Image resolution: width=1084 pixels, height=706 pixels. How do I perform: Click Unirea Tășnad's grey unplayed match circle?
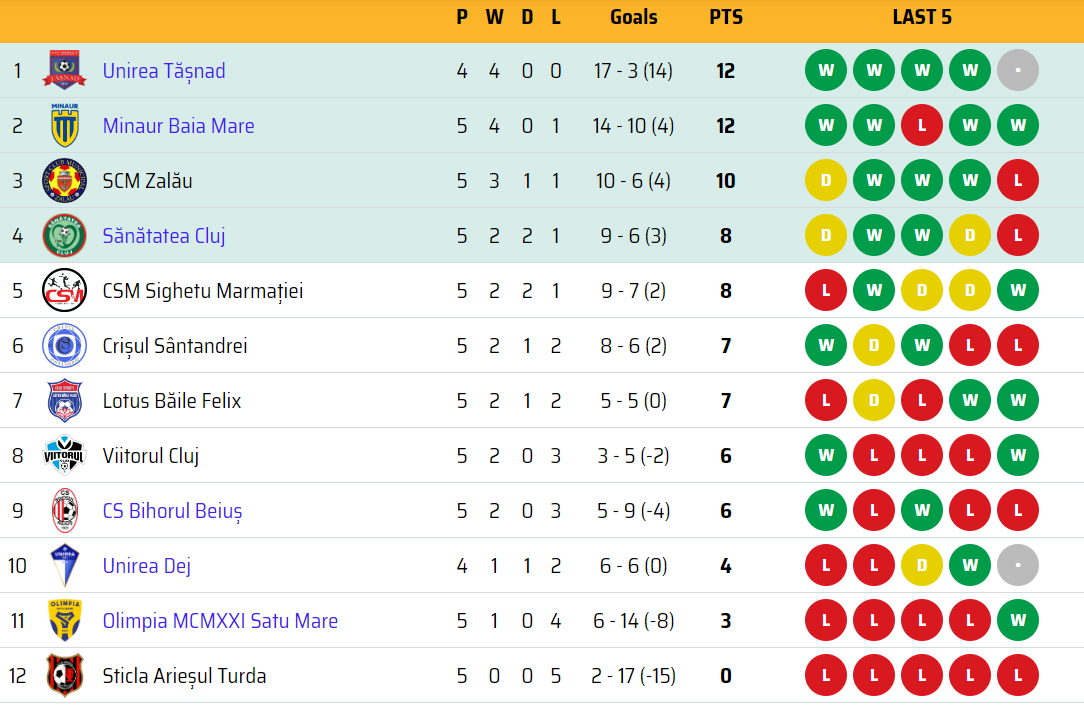tap(1018, 71)
